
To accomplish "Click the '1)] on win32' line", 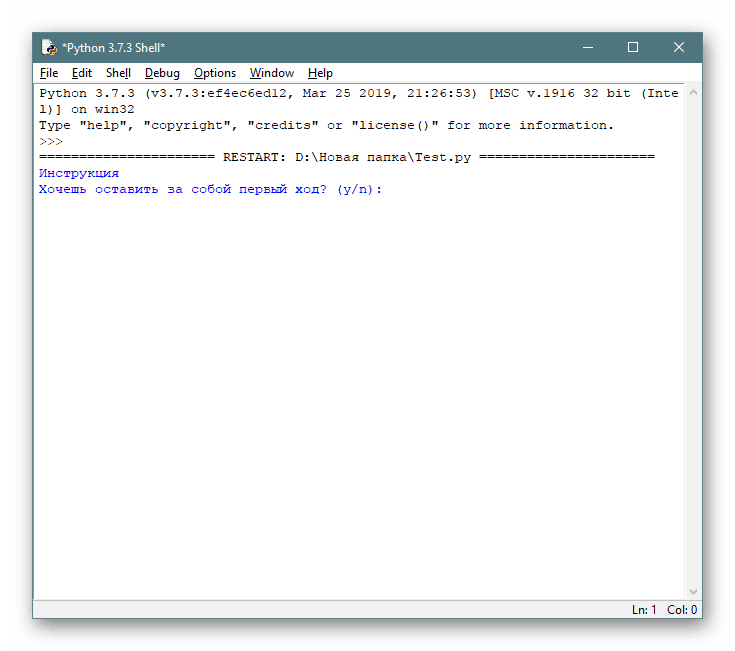I will pos(87,109).
